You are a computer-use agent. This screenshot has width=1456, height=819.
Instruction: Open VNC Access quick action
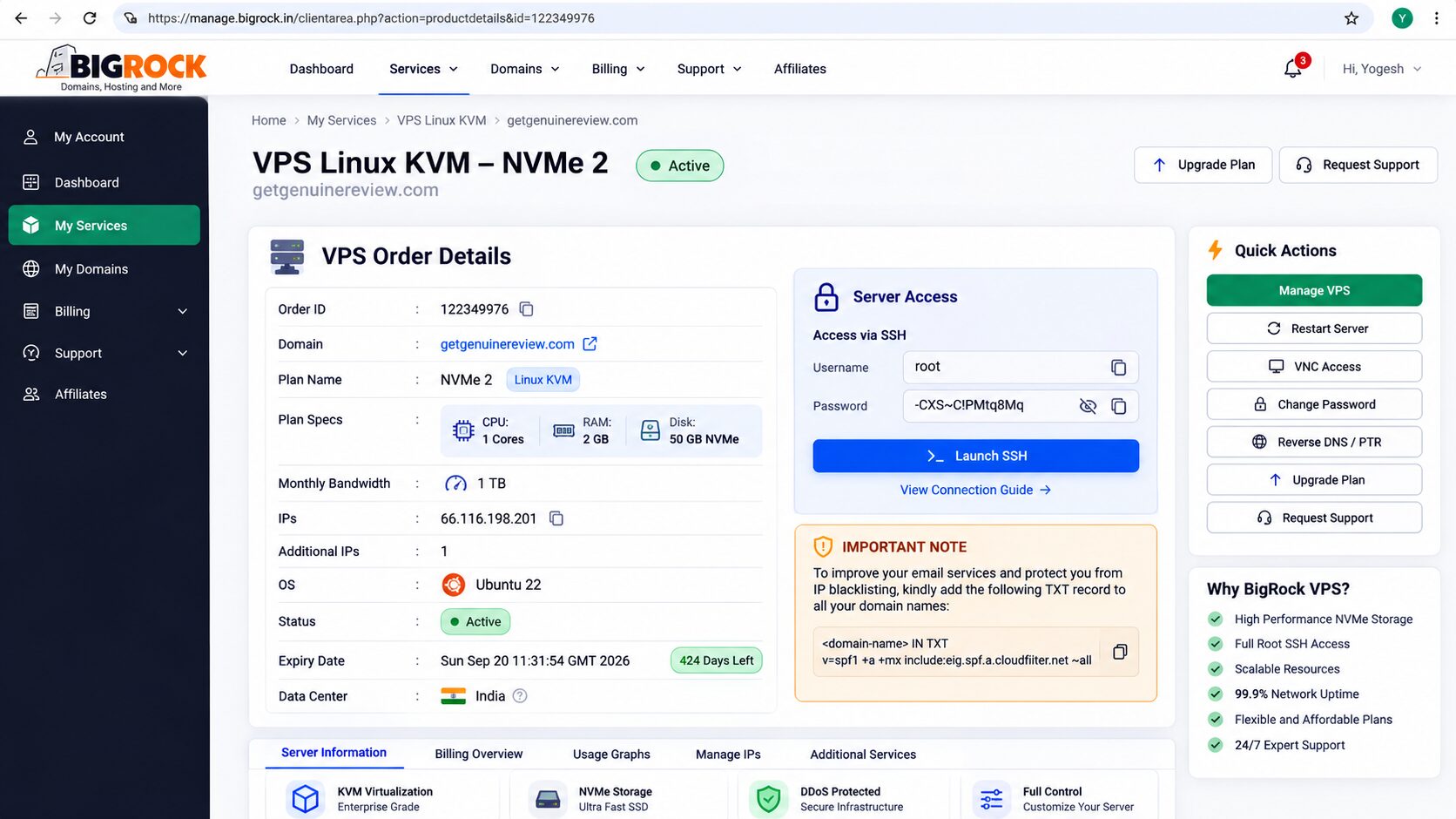click(x=1314, y=367)
